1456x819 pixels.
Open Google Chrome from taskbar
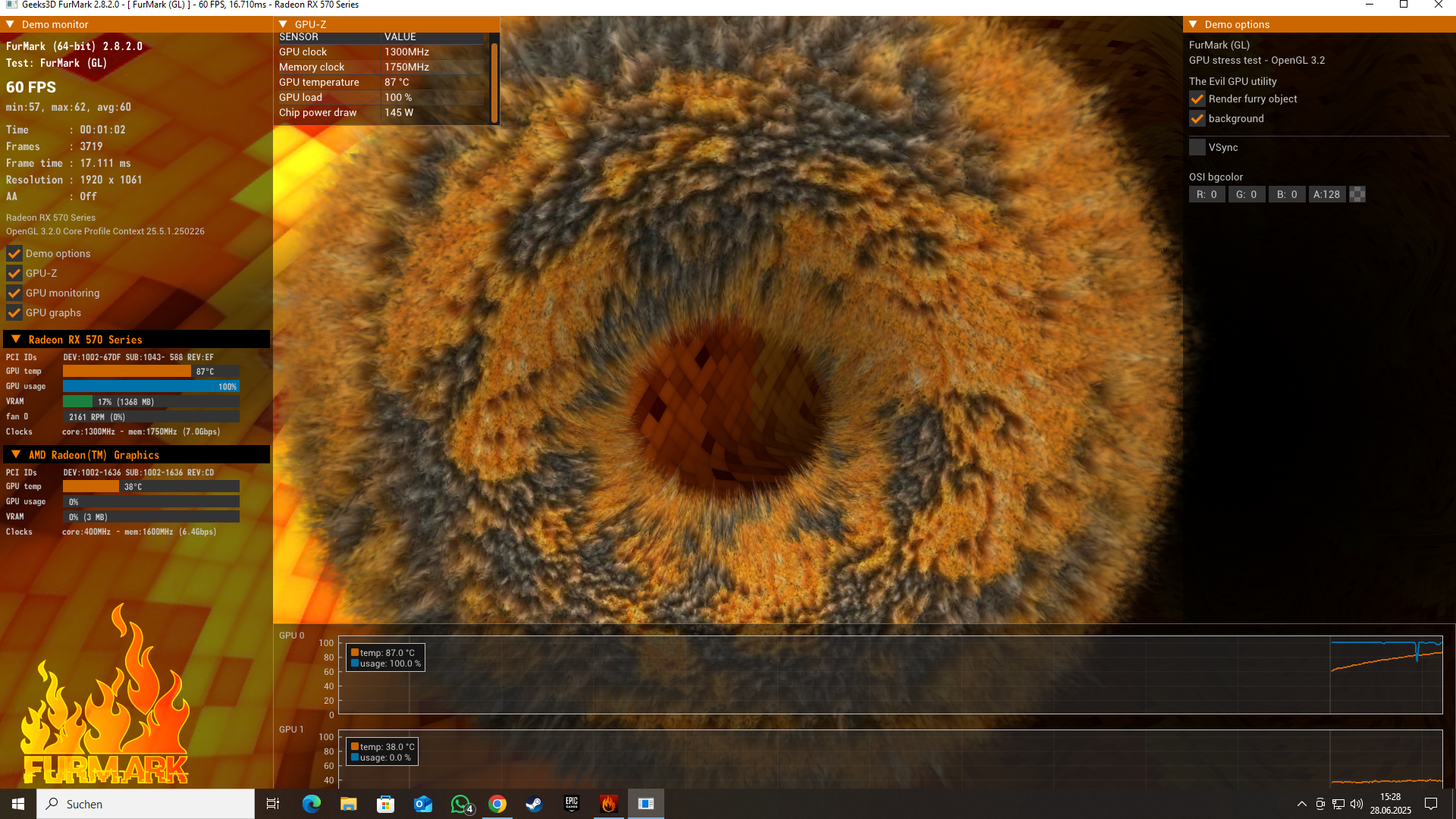pyautogui.click(x=497, y=804)
